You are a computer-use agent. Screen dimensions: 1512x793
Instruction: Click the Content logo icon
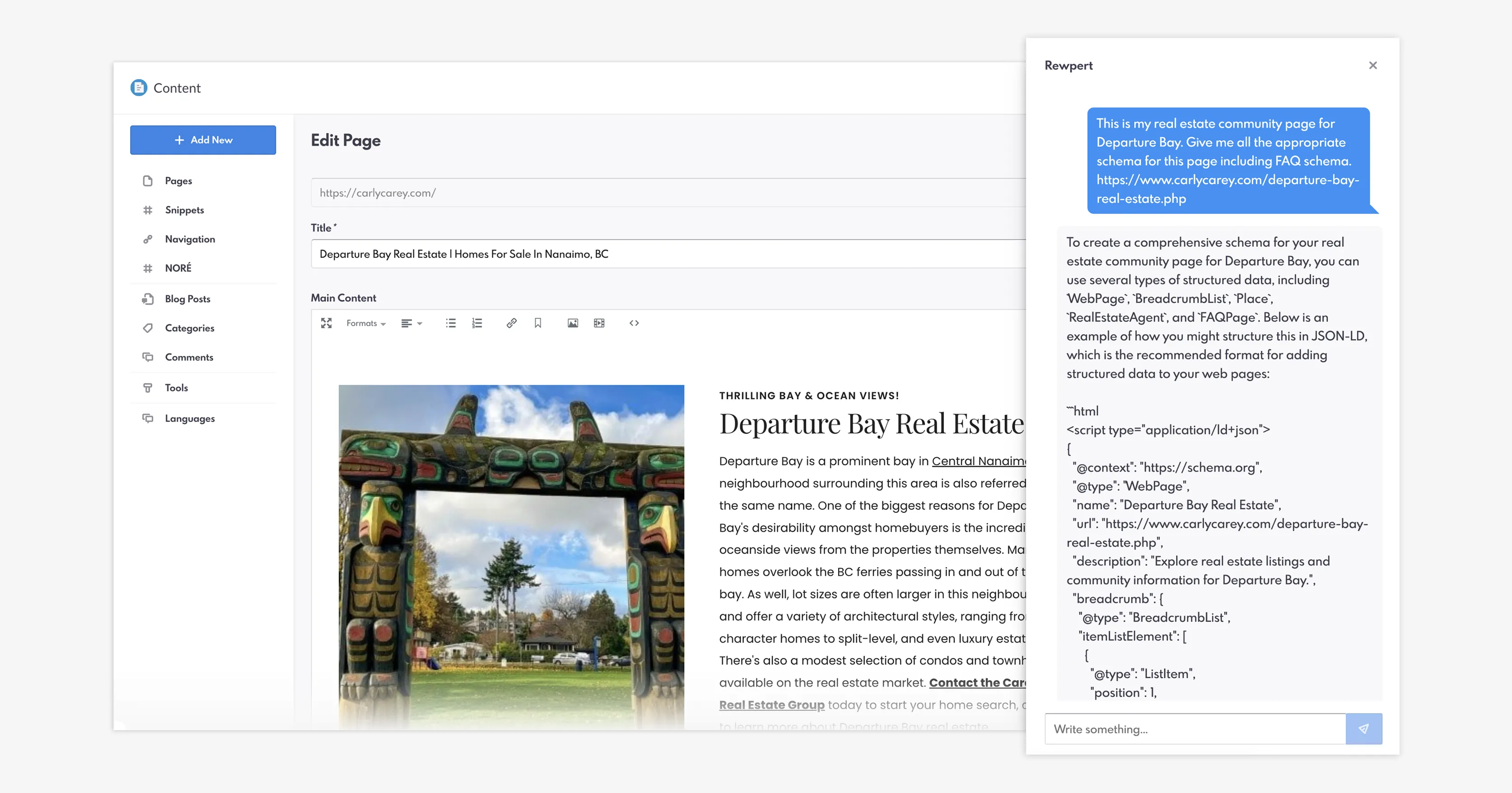[139, 88]
